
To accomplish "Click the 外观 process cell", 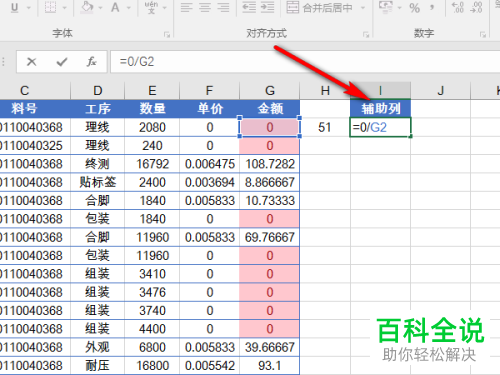I will pyautogui.click(x=97, y=347).
